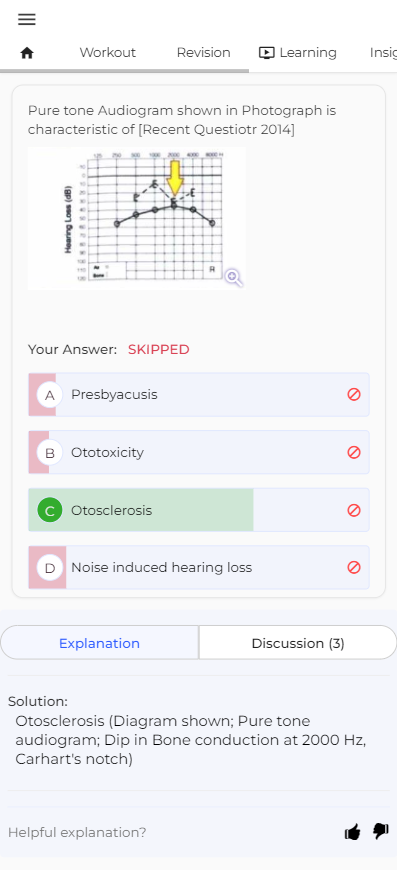Click the thumbs up icon
The height and width of the screenshot is (870, 397).
353,832
